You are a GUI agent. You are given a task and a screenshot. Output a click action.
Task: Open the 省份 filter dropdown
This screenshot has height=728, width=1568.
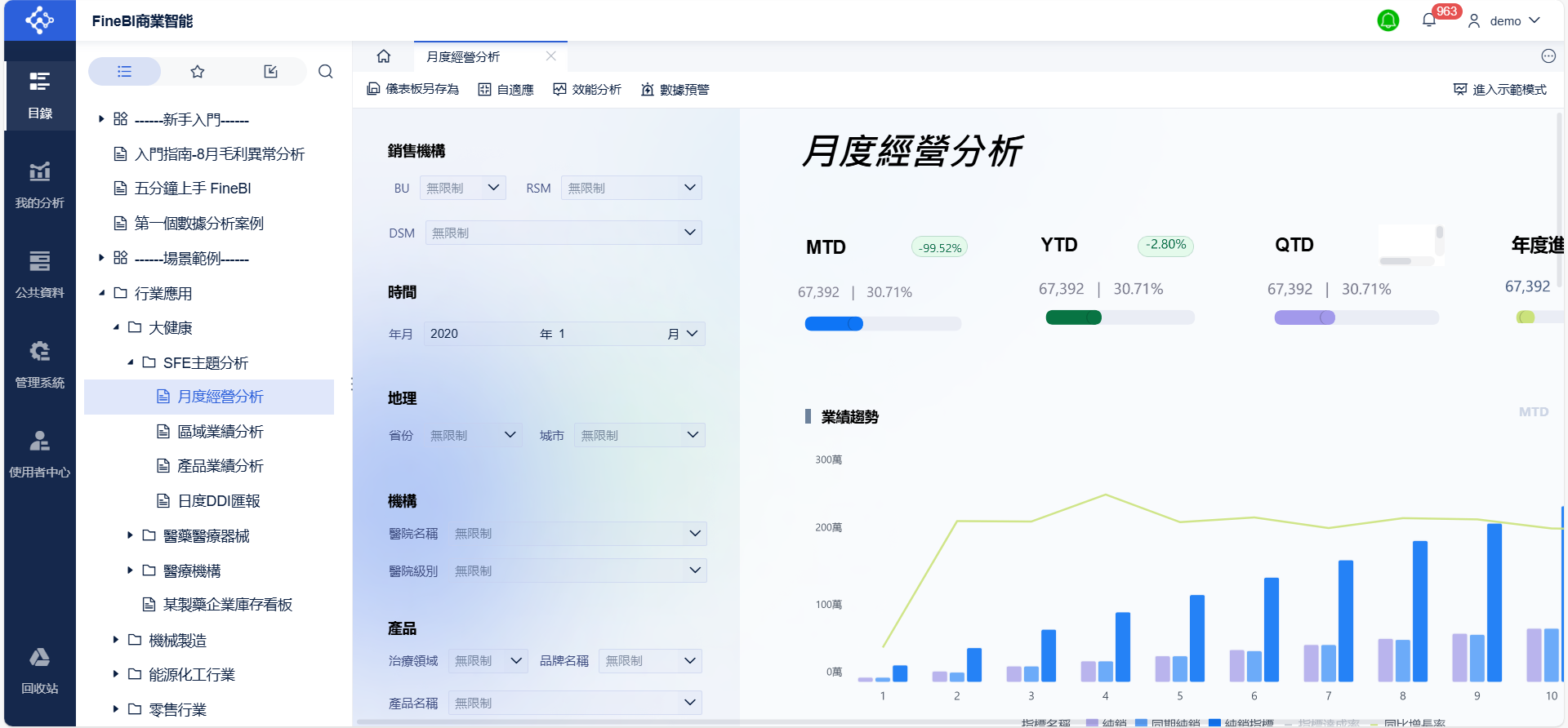click(x=473, y=435)
